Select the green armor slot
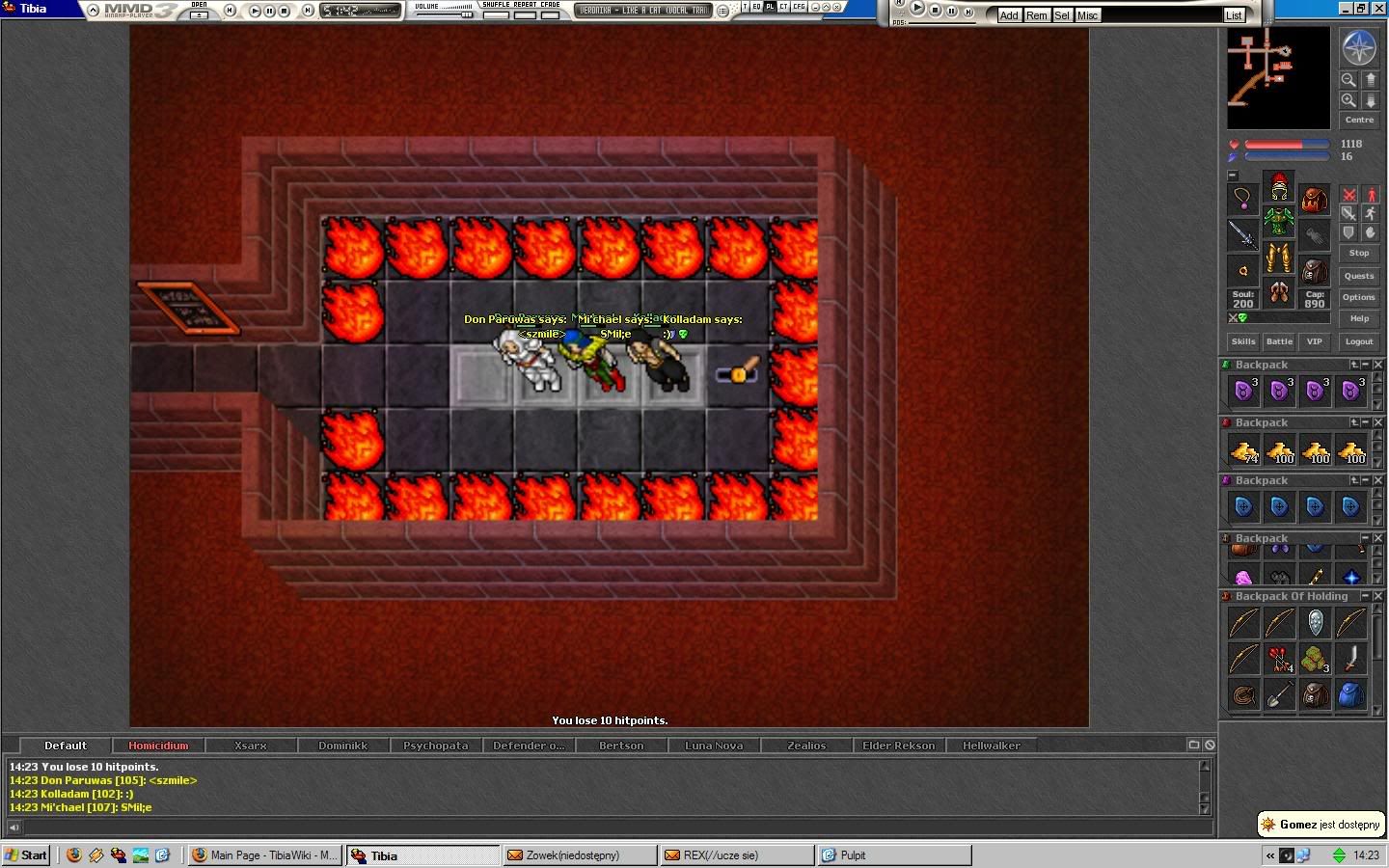The width and height of the screenshot is (1389, 868). coord(1279,222)
